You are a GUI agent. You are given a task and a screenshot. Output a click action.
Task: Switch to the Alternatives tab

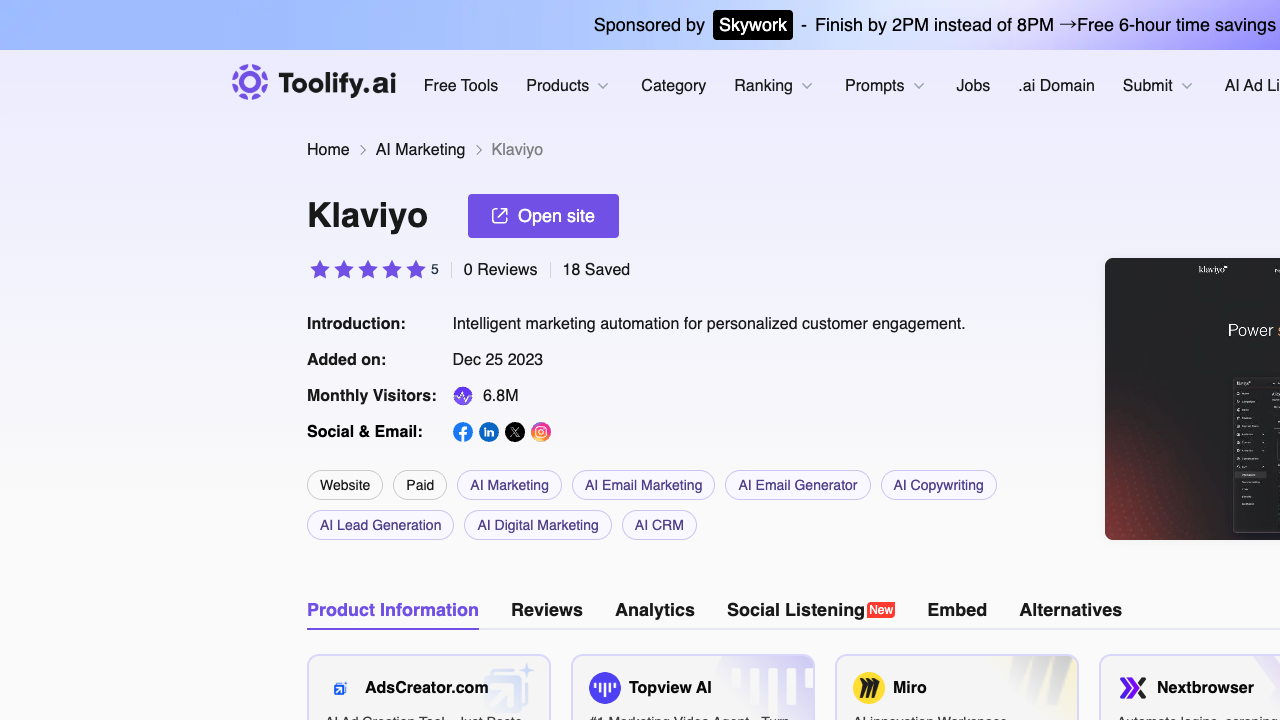(1070, 610)
